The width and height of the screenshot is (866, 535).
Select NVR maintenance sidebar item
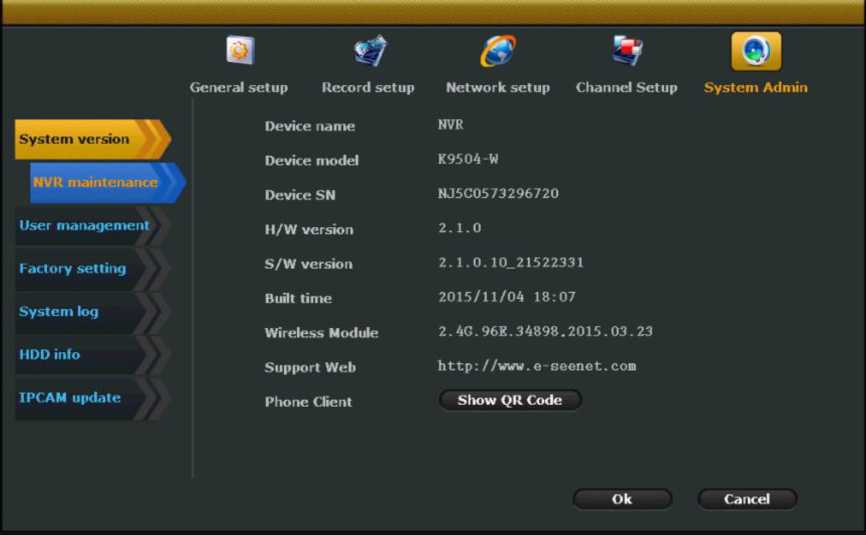coord(96,182)
